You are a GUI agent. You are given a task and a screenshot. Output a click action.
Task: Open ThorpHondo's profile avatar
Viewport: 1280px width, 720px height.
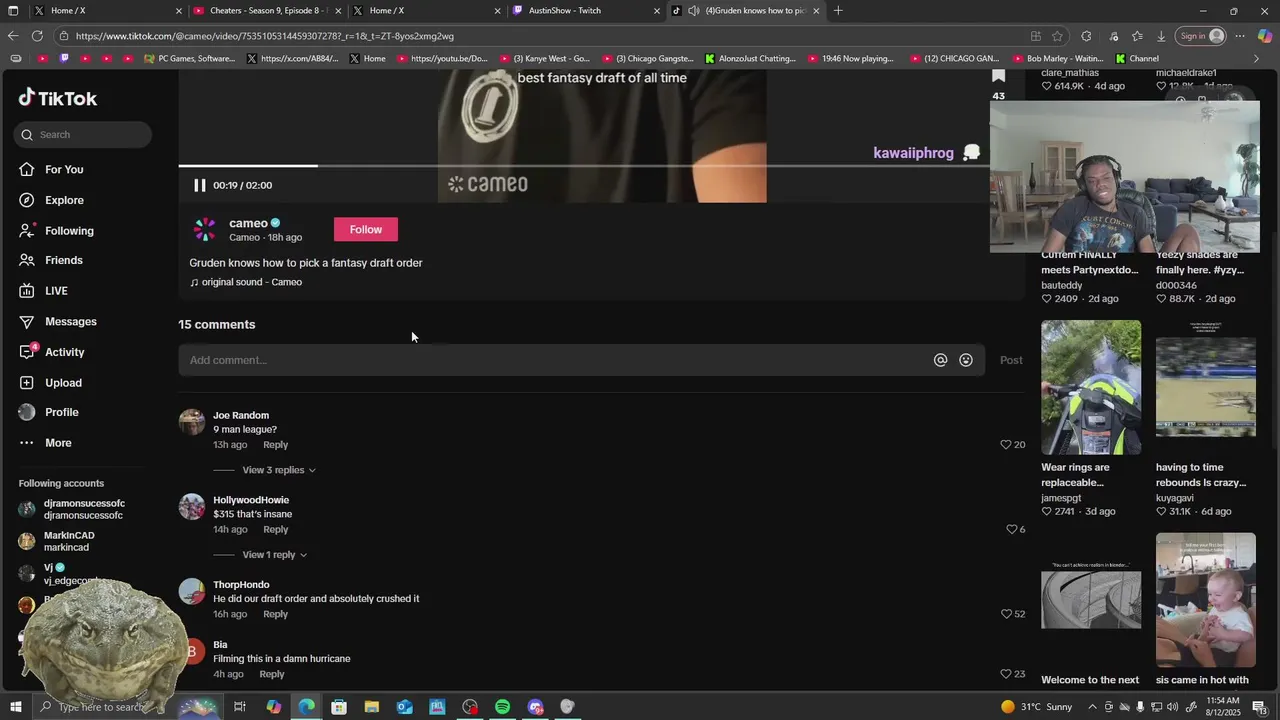click(x=192, y=591)
